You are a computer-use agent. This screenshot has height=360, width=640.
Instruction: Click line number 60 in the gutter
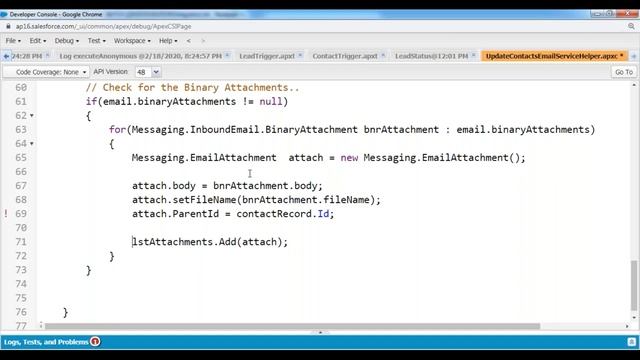21,87
